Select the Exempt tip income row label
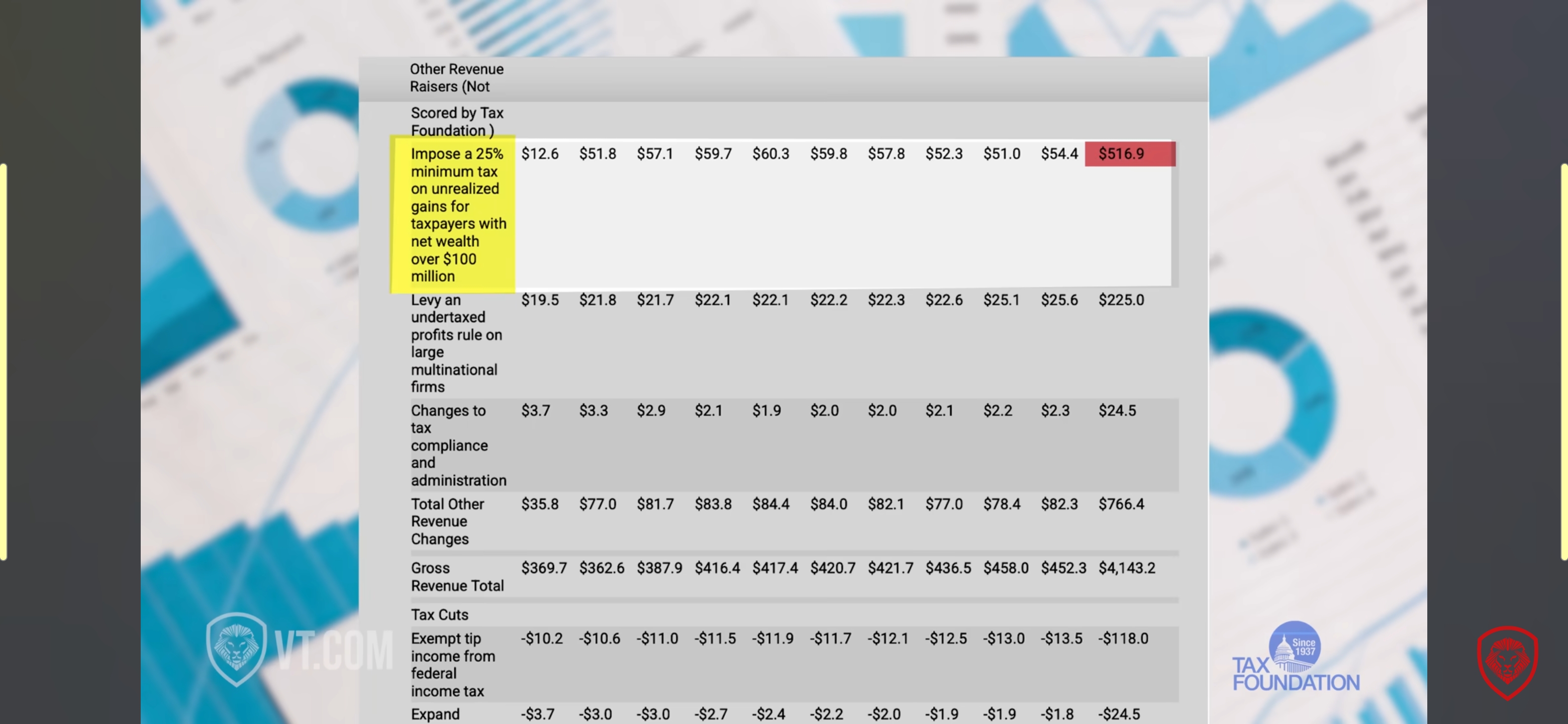This screenshot has height=724, width=1568. pos(452,664)
